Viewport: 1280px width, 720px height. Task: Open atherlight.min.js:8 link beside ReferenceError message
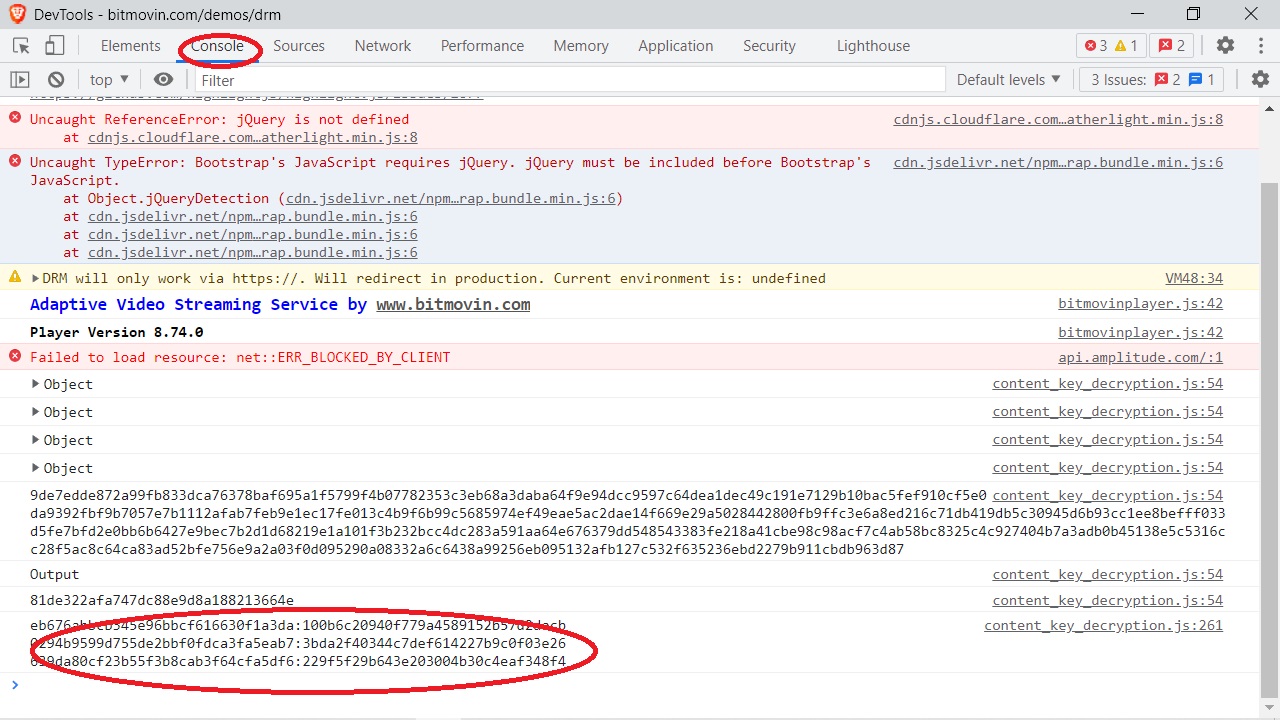pyautogui.click(x=1058, y=120)
